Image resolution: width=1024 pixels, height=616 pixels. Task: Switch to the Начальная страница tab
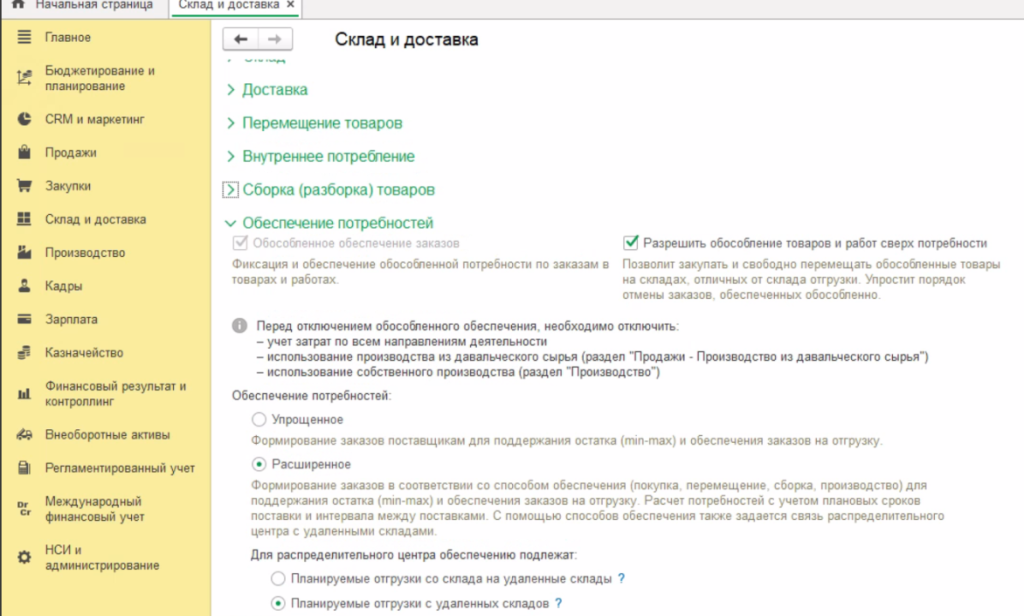93,6
